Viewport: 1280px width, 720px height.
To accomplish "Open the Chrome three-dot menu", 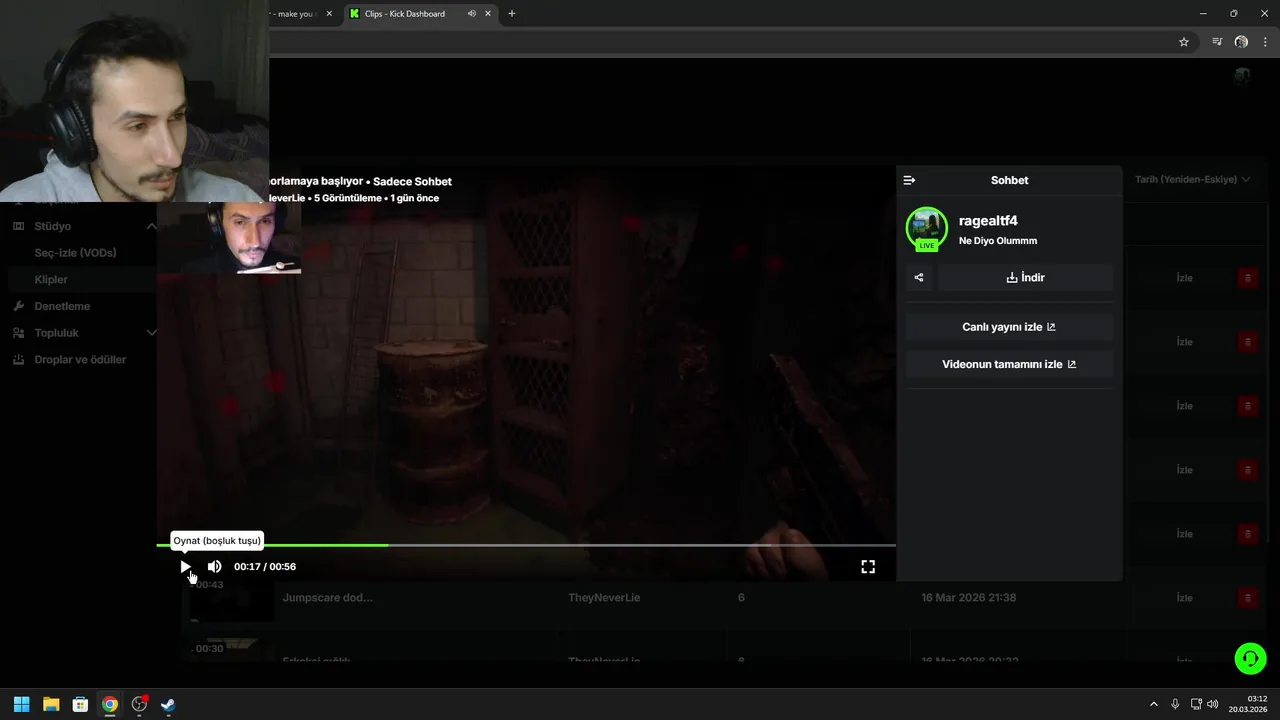I will [1265, 42].
